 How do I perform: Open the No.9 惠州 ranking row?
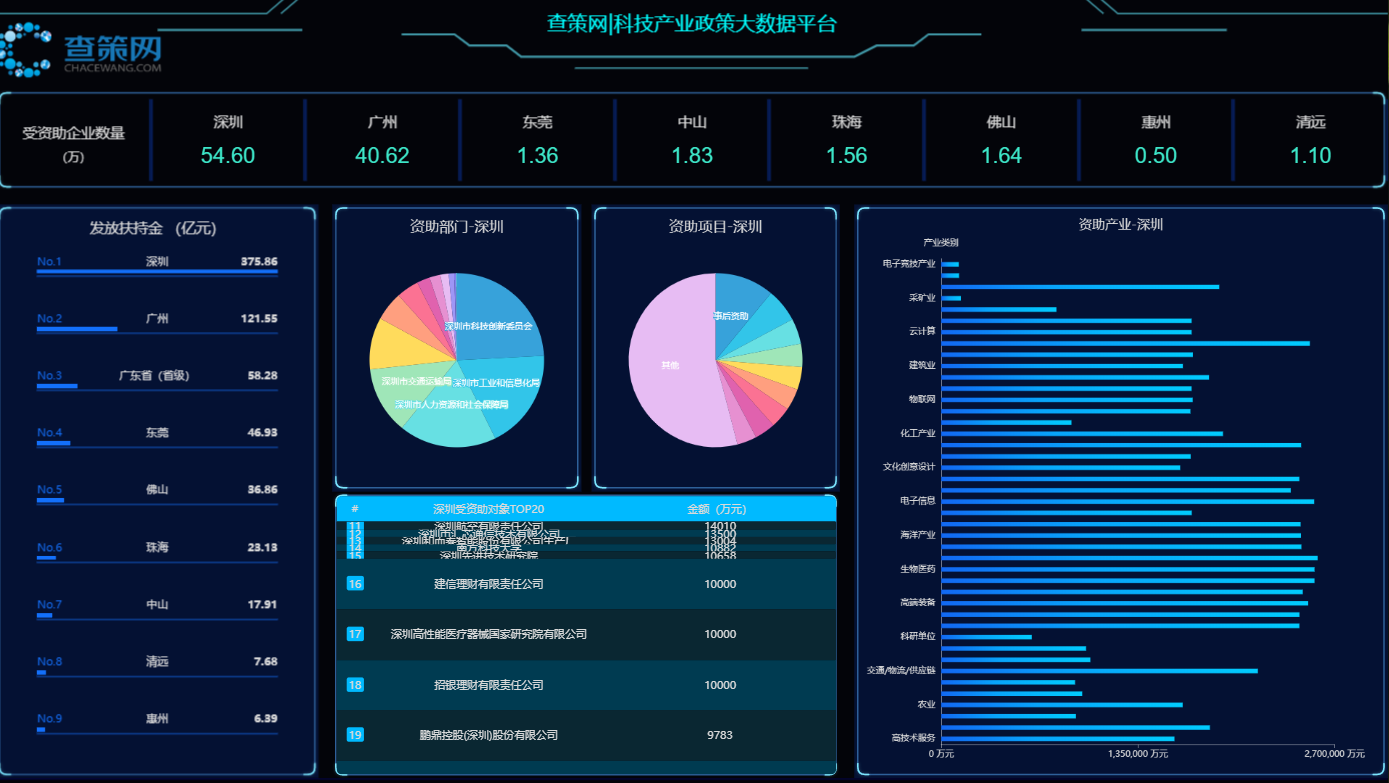(157, 721)
